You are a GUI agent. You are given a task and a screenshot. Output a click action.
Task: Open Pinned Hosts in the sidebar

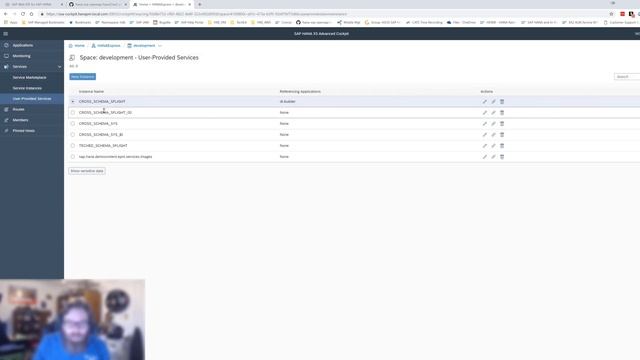(23, 131)
